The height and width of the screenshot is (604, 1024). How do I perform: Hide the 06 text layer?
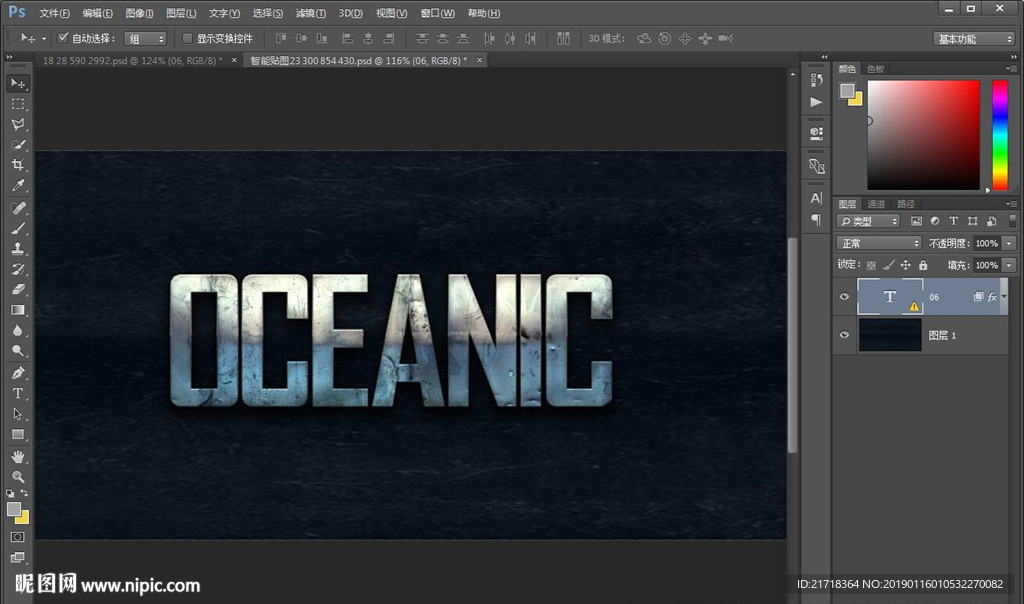(845, 297)
